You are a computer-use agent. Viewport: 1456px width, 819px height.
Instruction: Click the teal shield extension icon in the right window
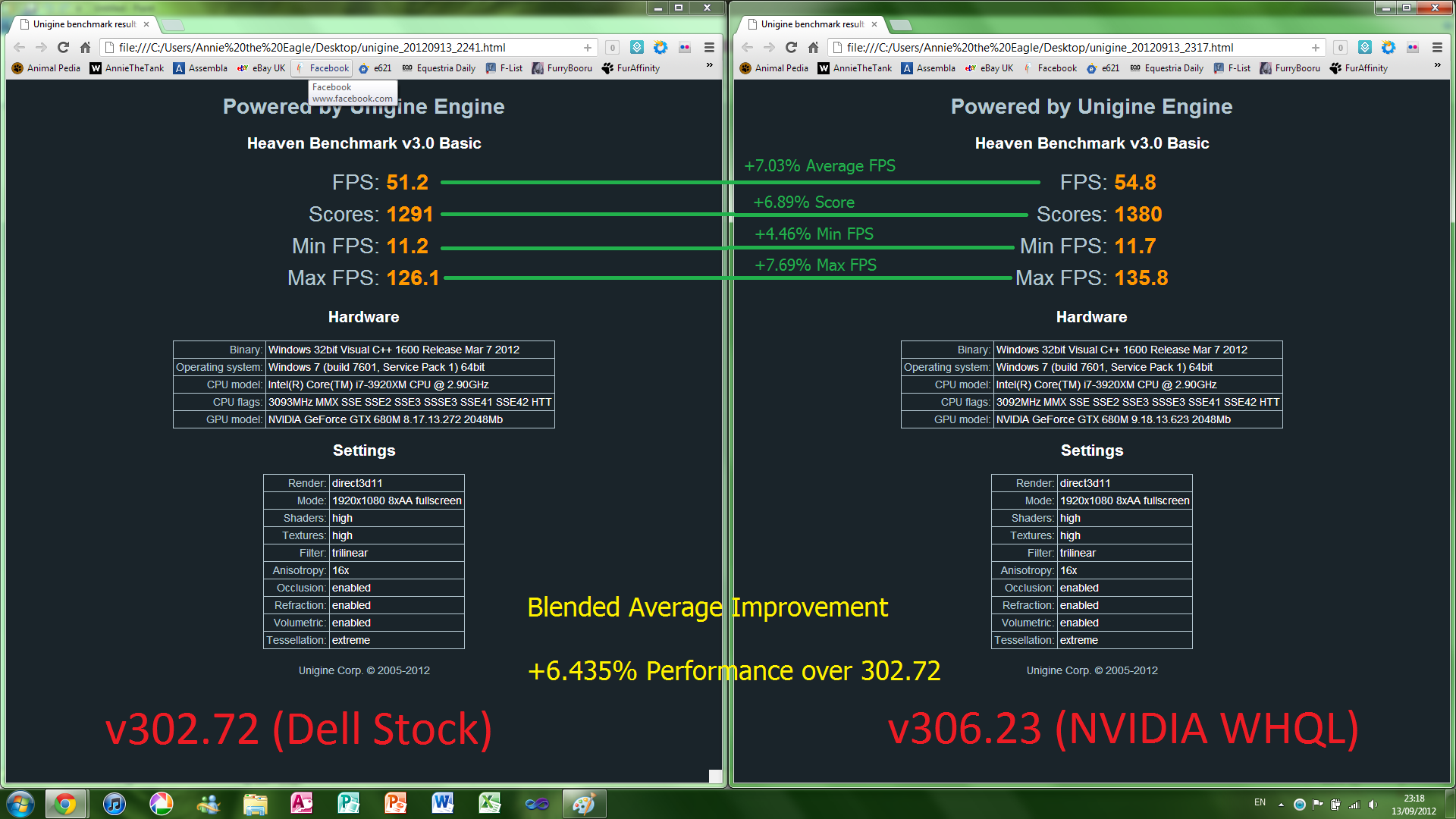tap(1365, 47)
